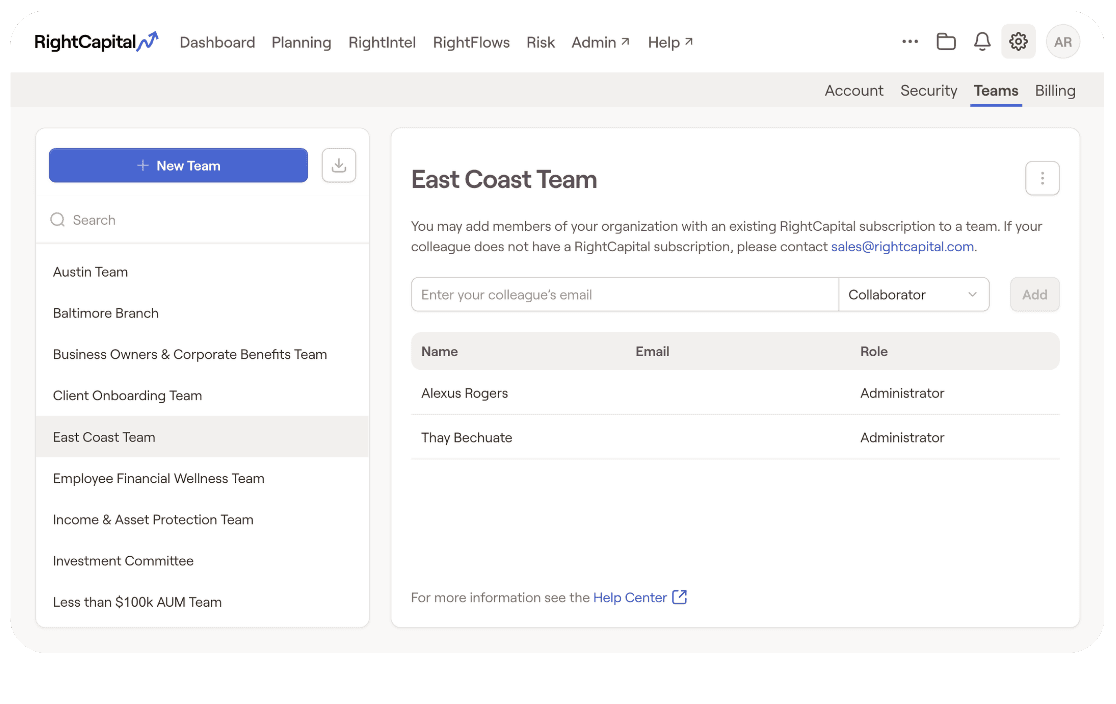The image size is (1116, 704).
Task: Click the Name column header
Action: tap(439, 352)
